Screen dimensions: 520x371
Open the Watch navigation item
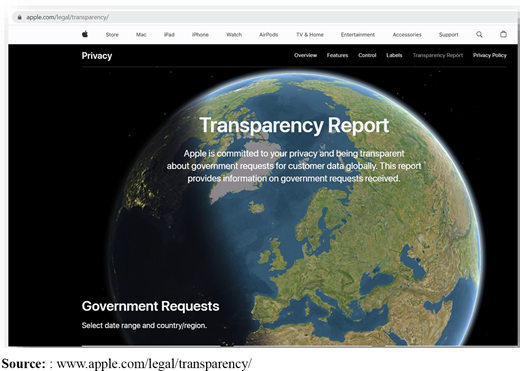tap(234, 35)
